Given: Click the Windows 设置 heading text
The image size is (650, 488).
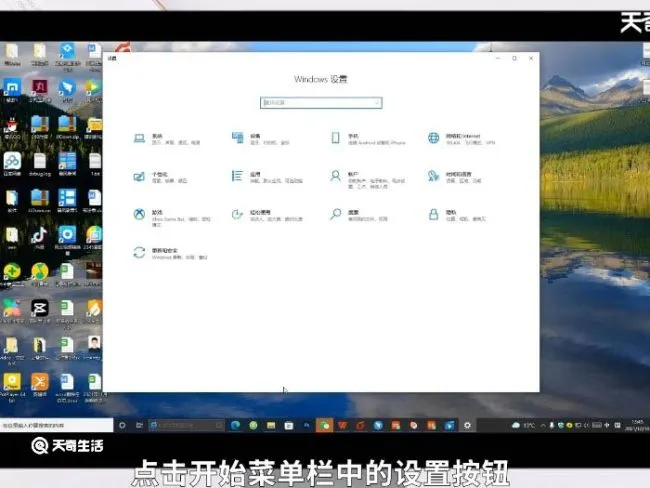Looking at the screenshot, I should click(x=320, y=79).
